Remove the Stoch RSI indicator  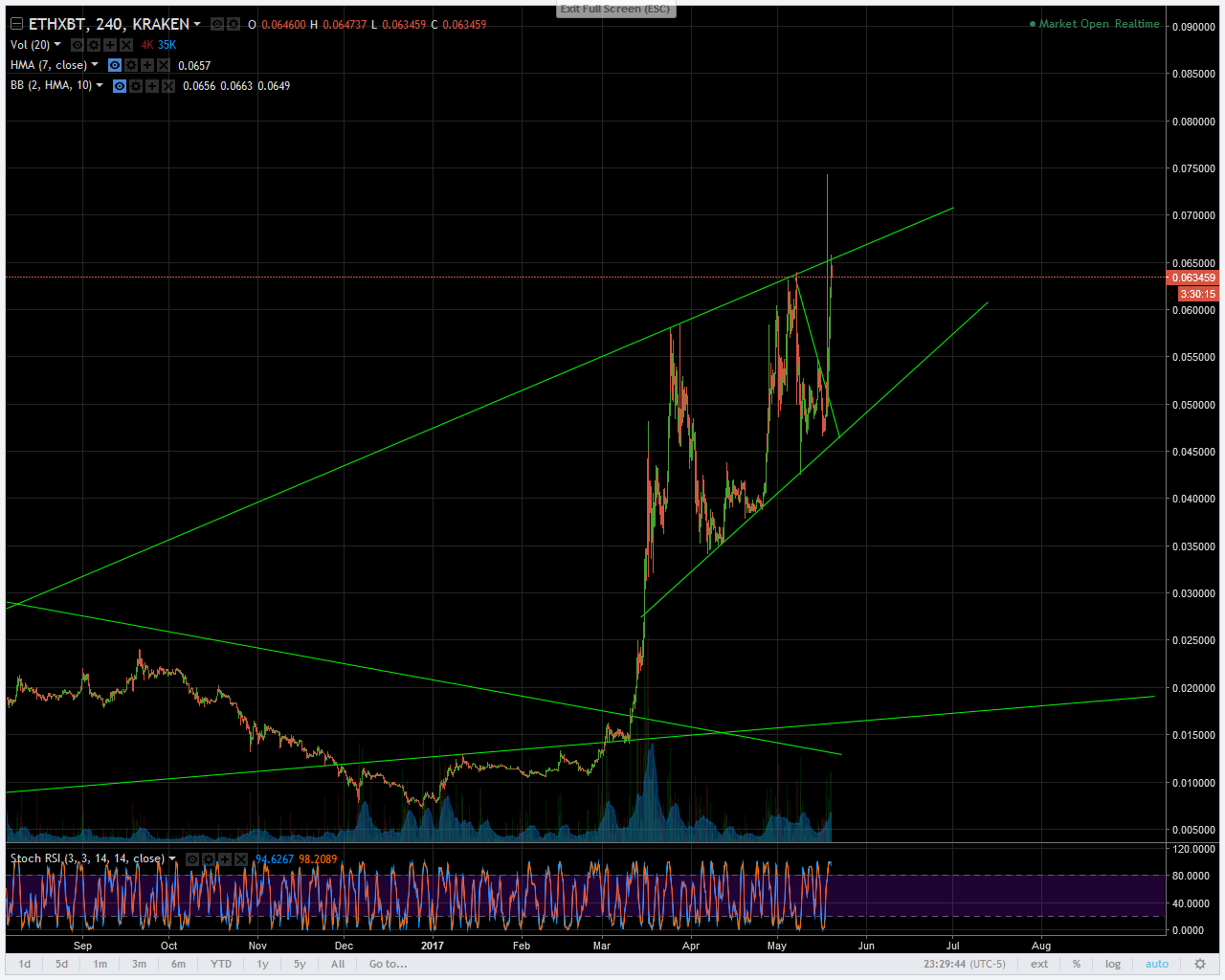(241, 858)
